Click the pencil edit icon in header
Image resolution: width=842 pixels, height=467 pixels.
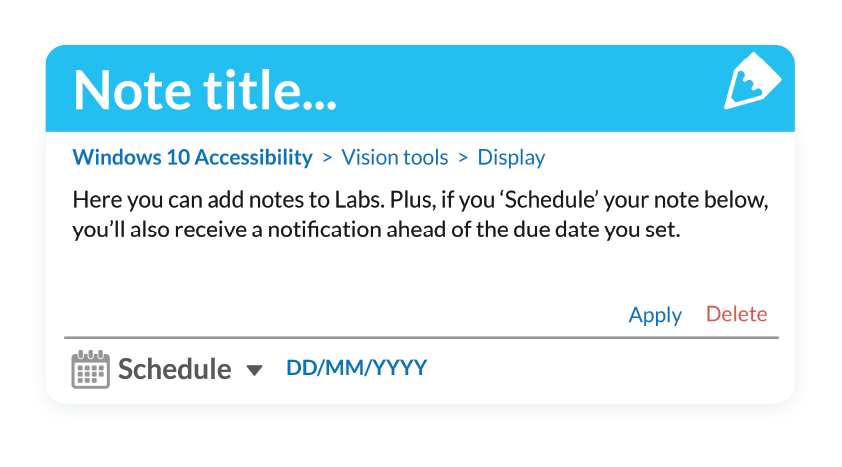(752, 81)
